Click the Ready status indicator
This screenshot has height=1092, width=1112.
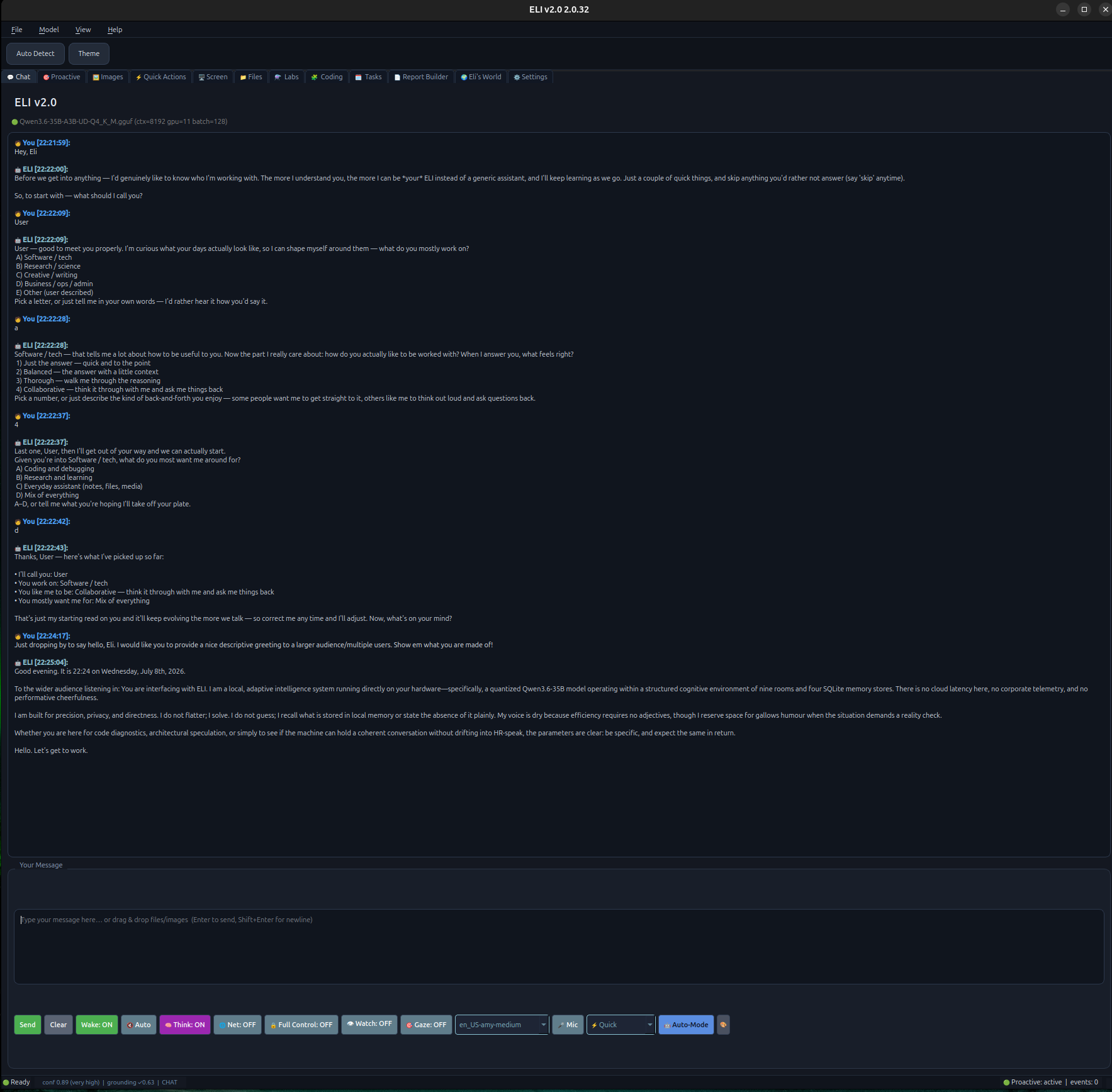[x=16, y=1083]
